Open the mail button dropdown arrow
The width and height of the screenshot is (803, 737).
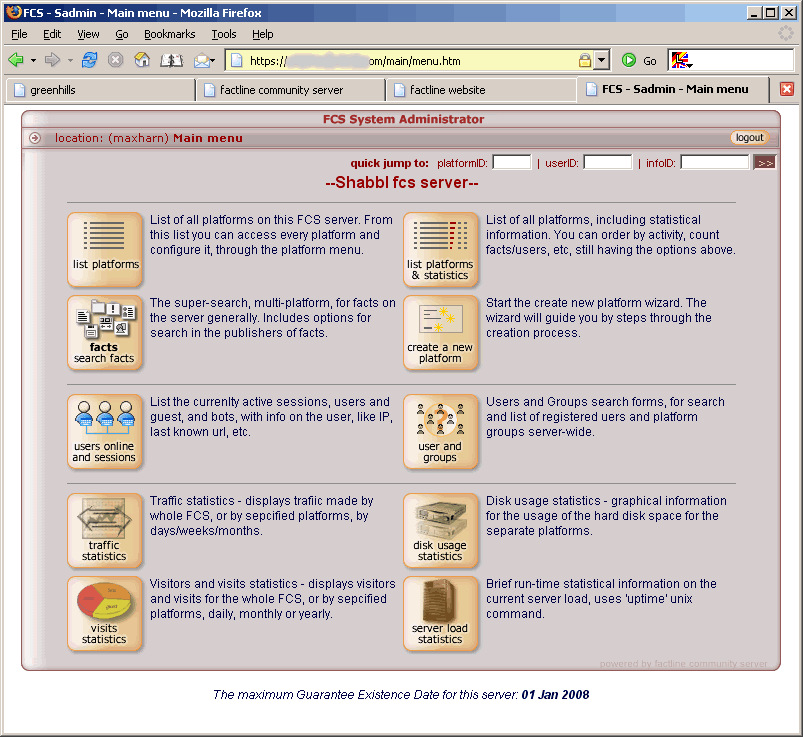pos(213,60)
